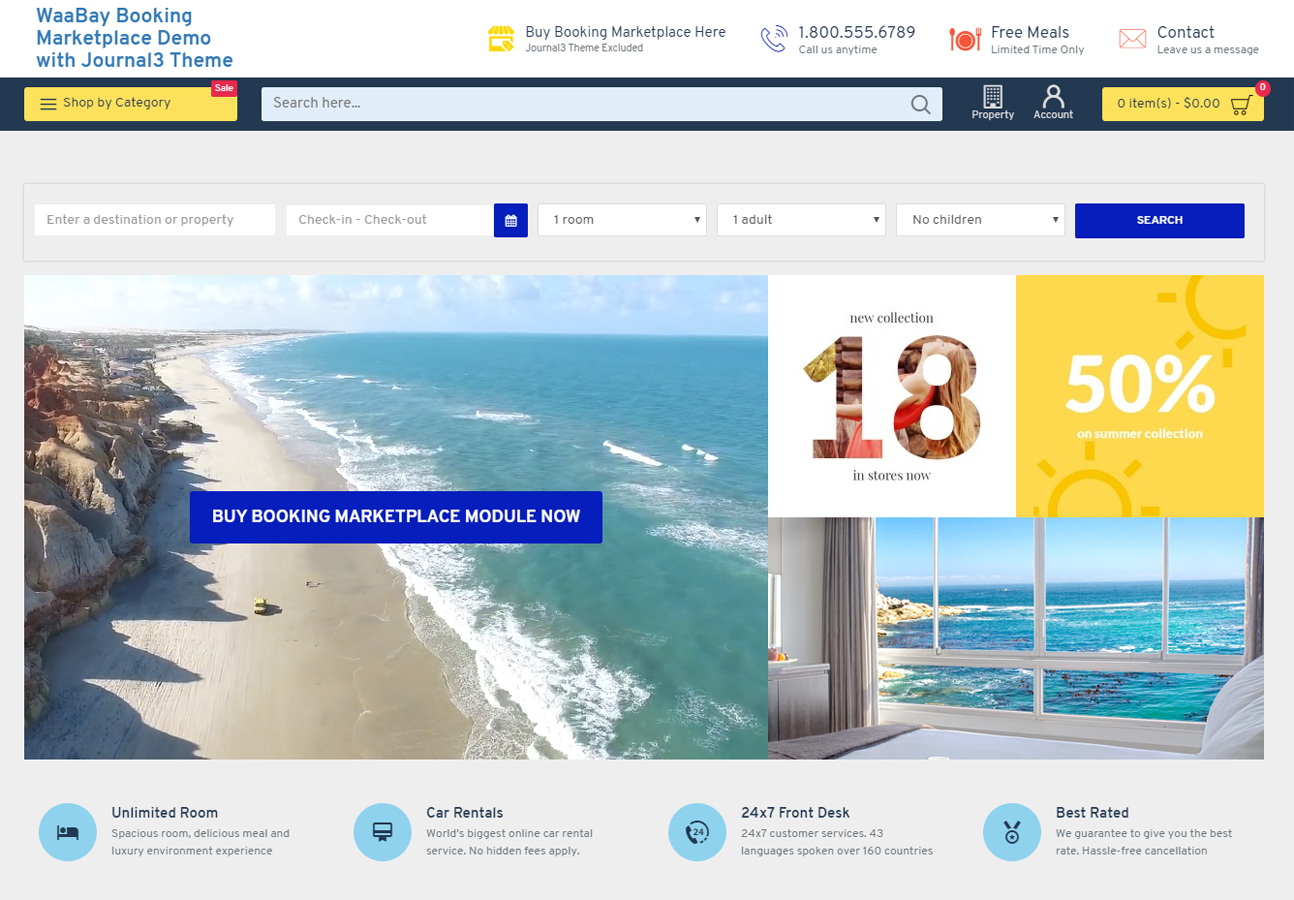
Task: Click the yellow store icon in header
Action: [x=501, y=39]
